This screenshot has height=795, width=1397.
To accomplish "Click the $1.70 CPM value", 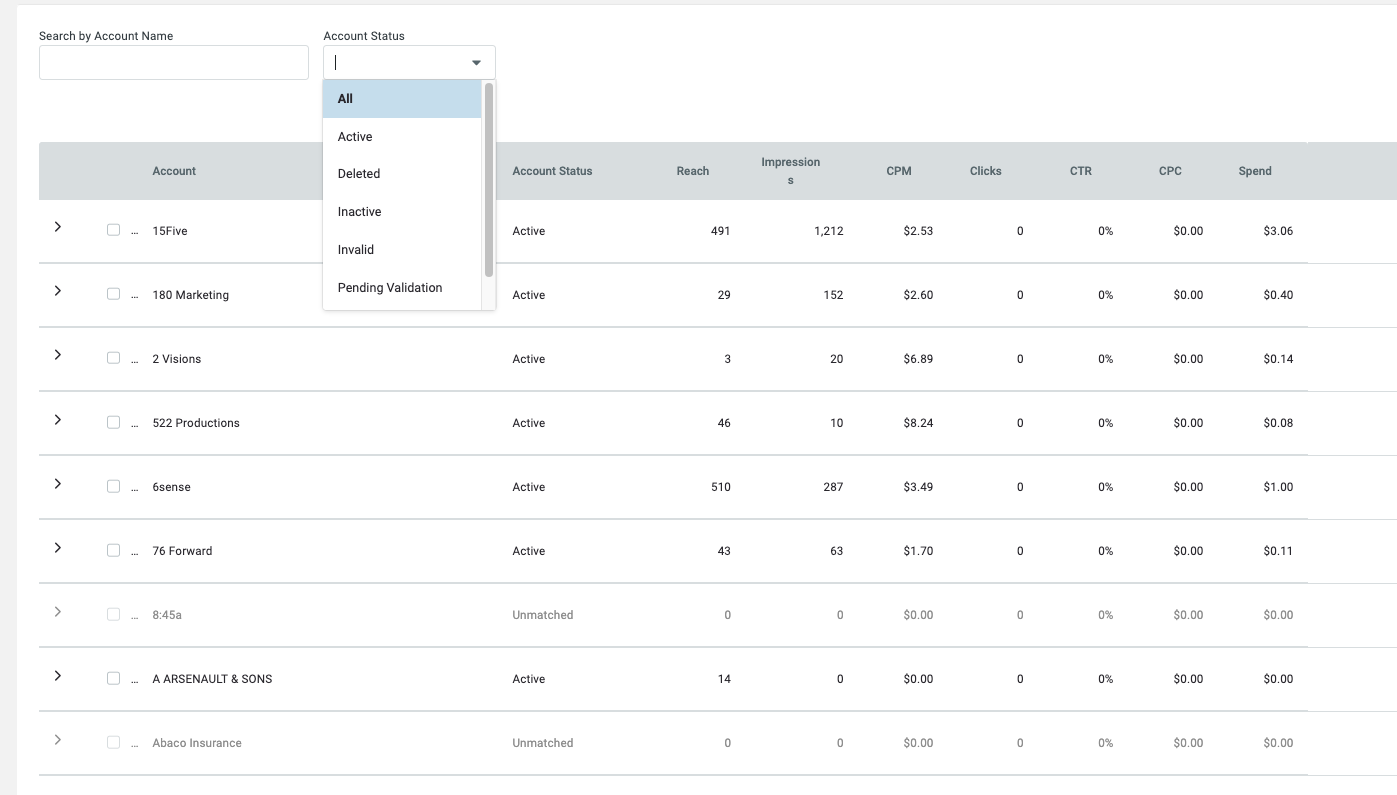I will click(918, 551).
